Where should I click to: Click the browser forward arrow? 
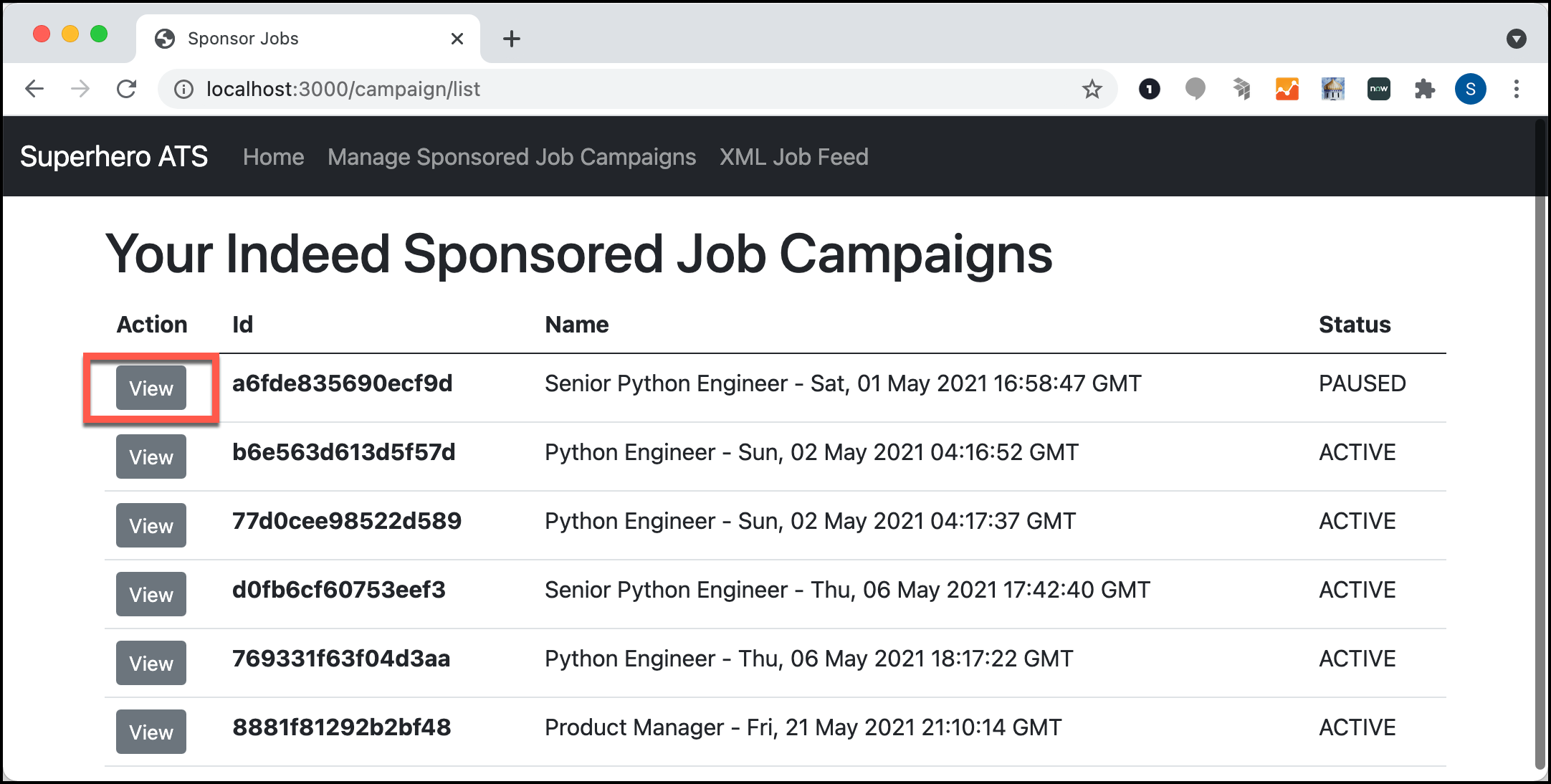point(80,89)
